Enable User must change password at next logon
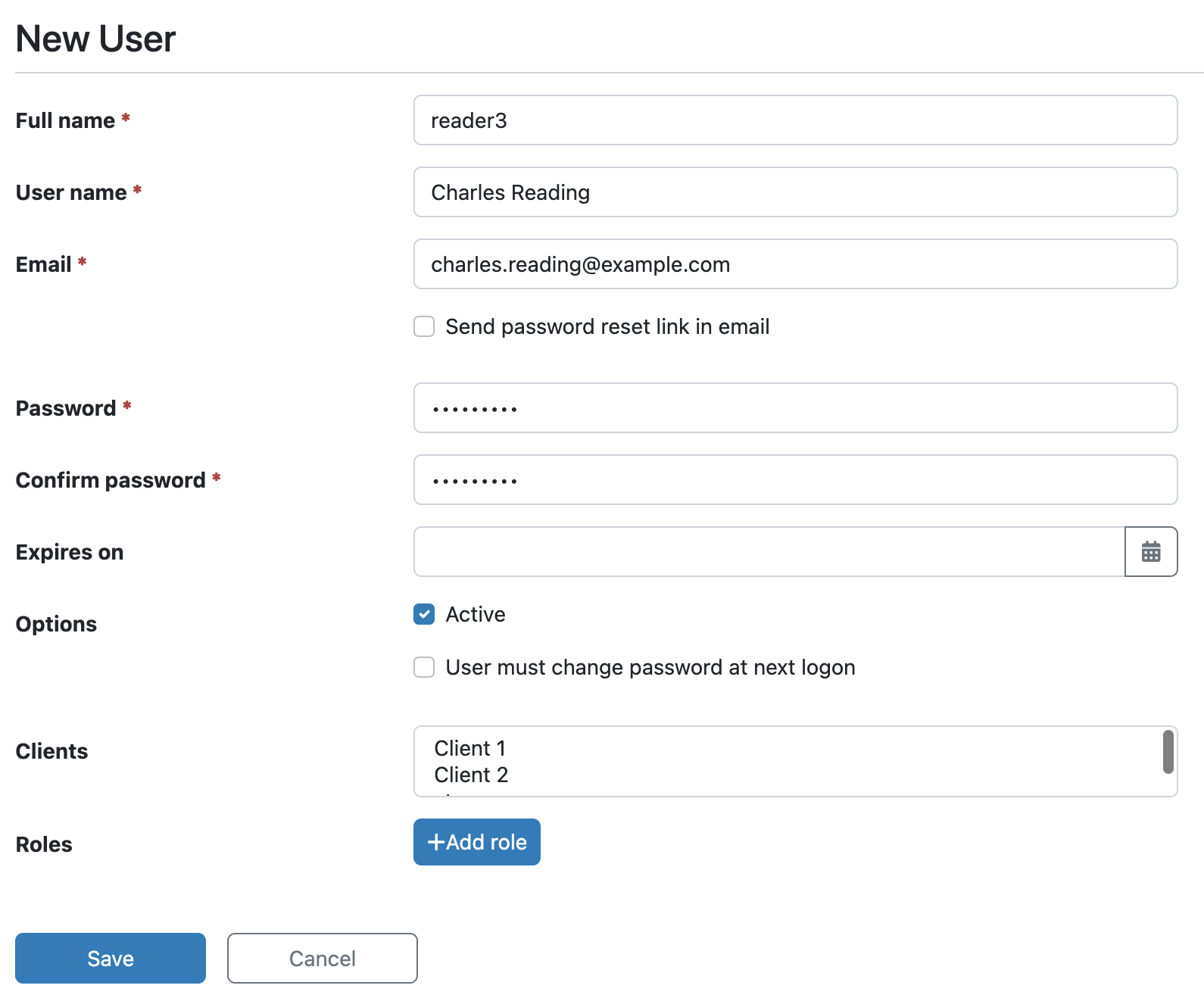This screenshot has width=1204, height=1001. coord(424,667)
